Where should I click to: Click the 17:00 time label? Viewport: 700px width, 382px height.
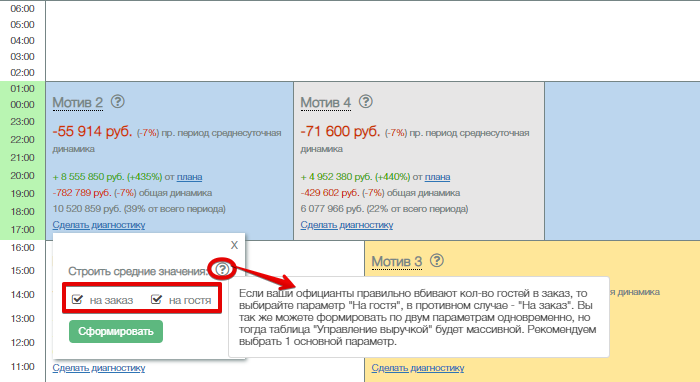tap(22, 230)
